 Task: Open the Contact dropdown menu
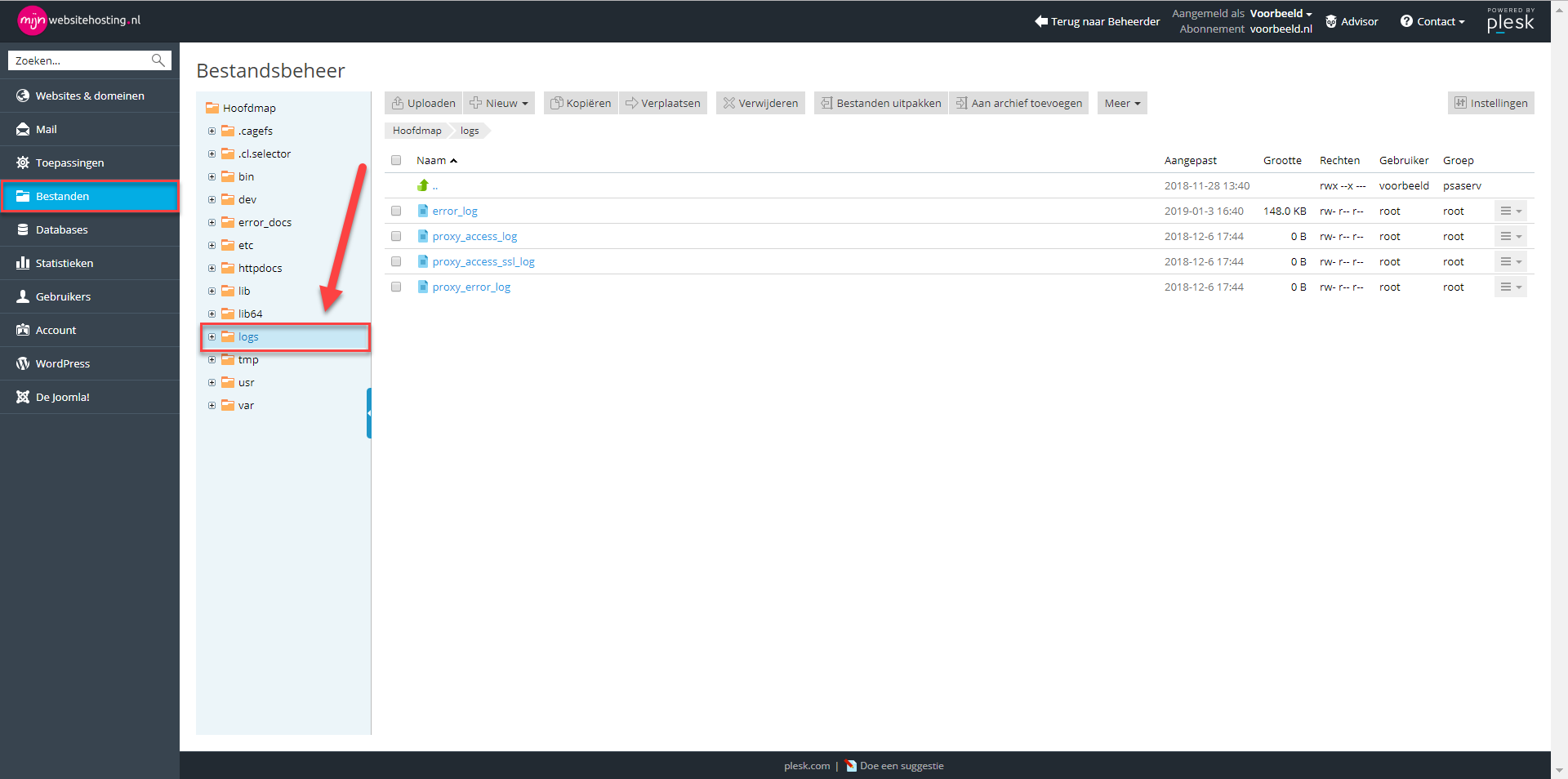click(x=1432, y=21)
